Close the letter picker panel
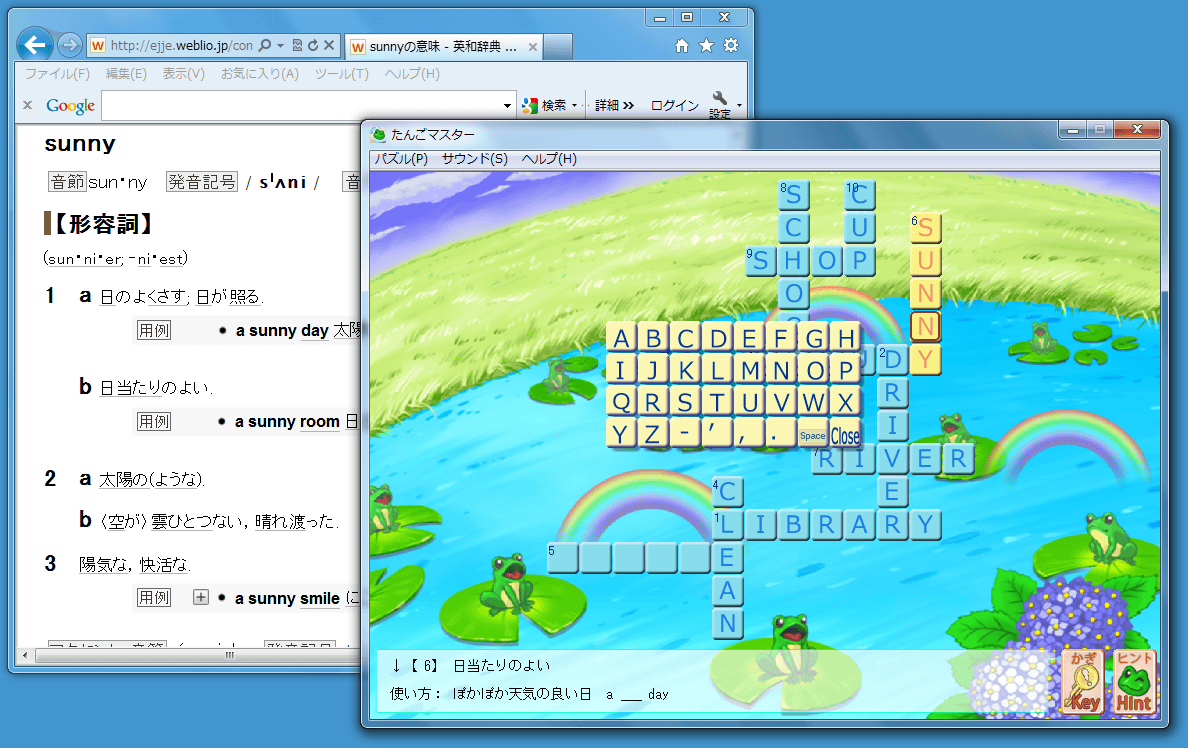1188x748 pixels. click(846, 435)
